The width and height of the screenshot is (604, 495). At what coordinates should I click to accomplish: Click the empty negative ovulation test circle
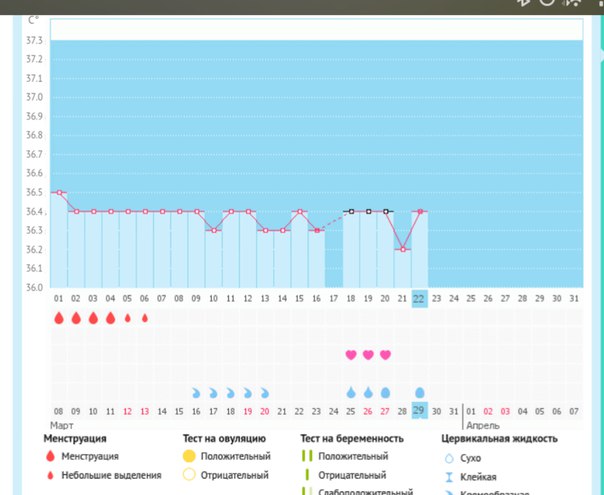(190, 475)
